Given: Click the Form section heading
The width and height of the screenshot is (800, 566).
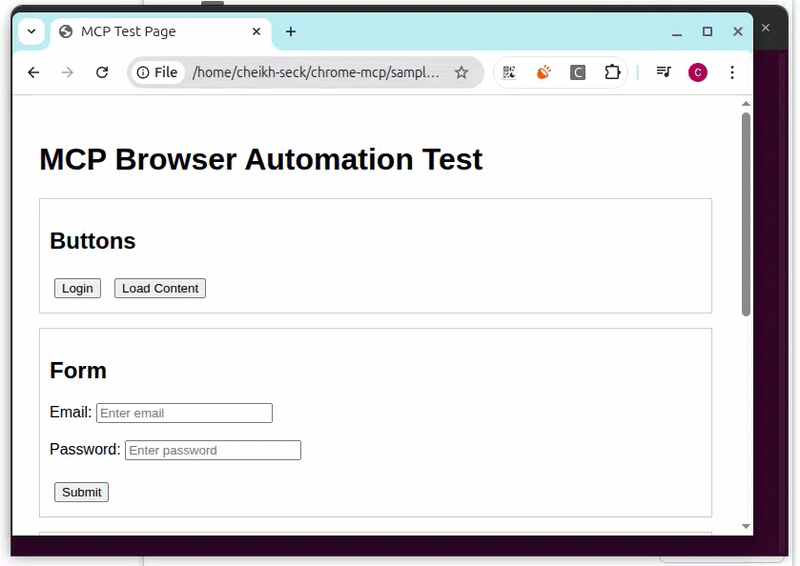Looking at the screenshot, I should click(78, 371).
